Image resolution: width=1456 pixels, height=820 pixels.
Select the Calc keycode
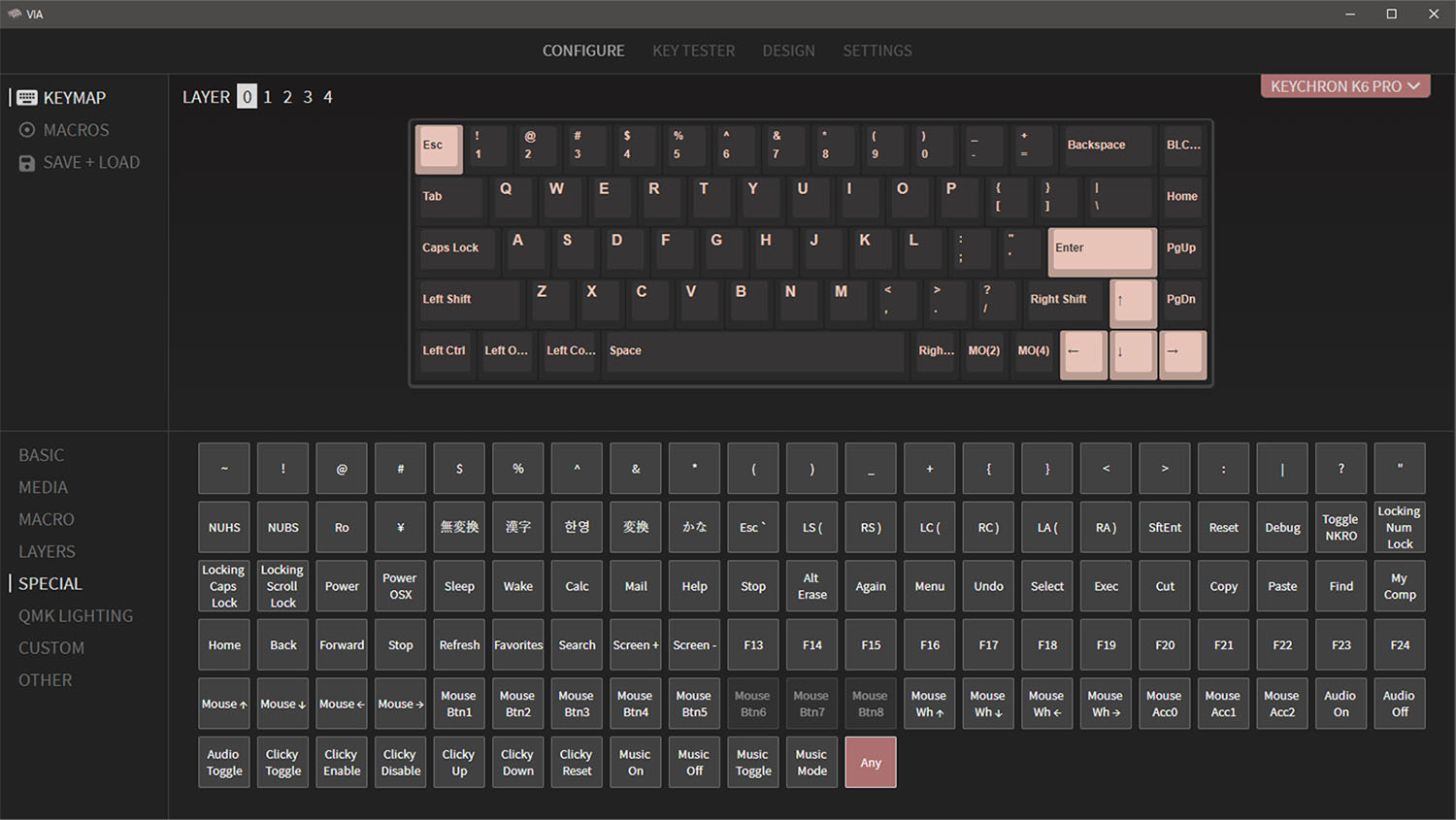pos(577,586)
